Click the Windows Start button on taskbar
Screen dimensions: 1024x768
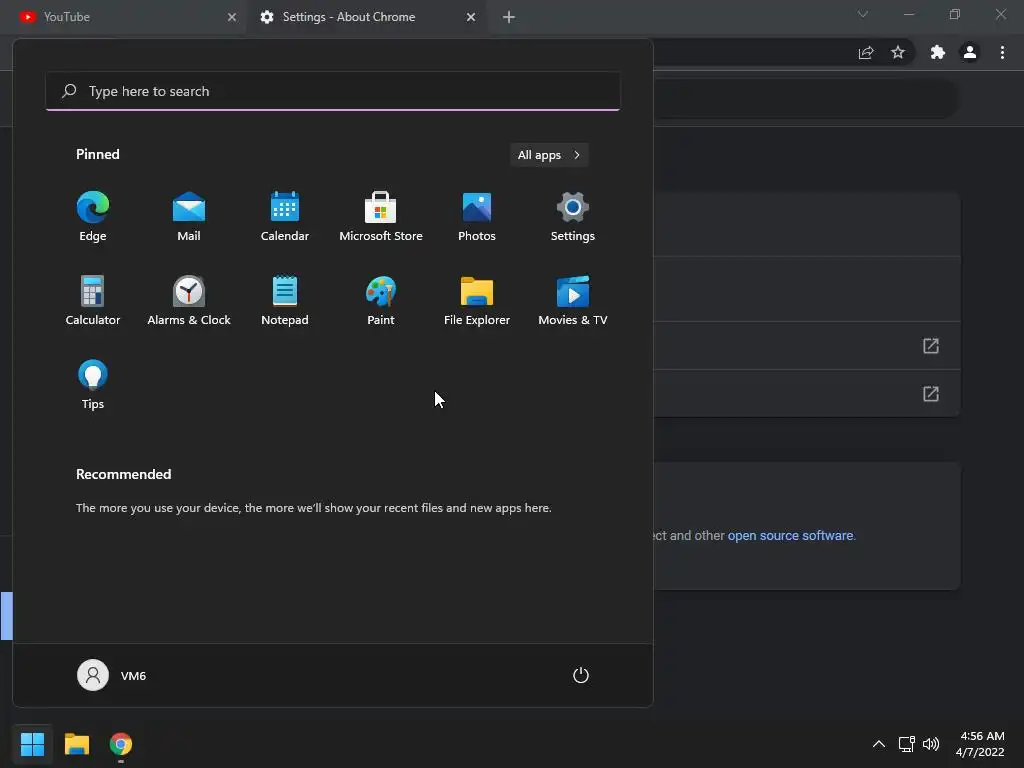(x=33, y=744)
